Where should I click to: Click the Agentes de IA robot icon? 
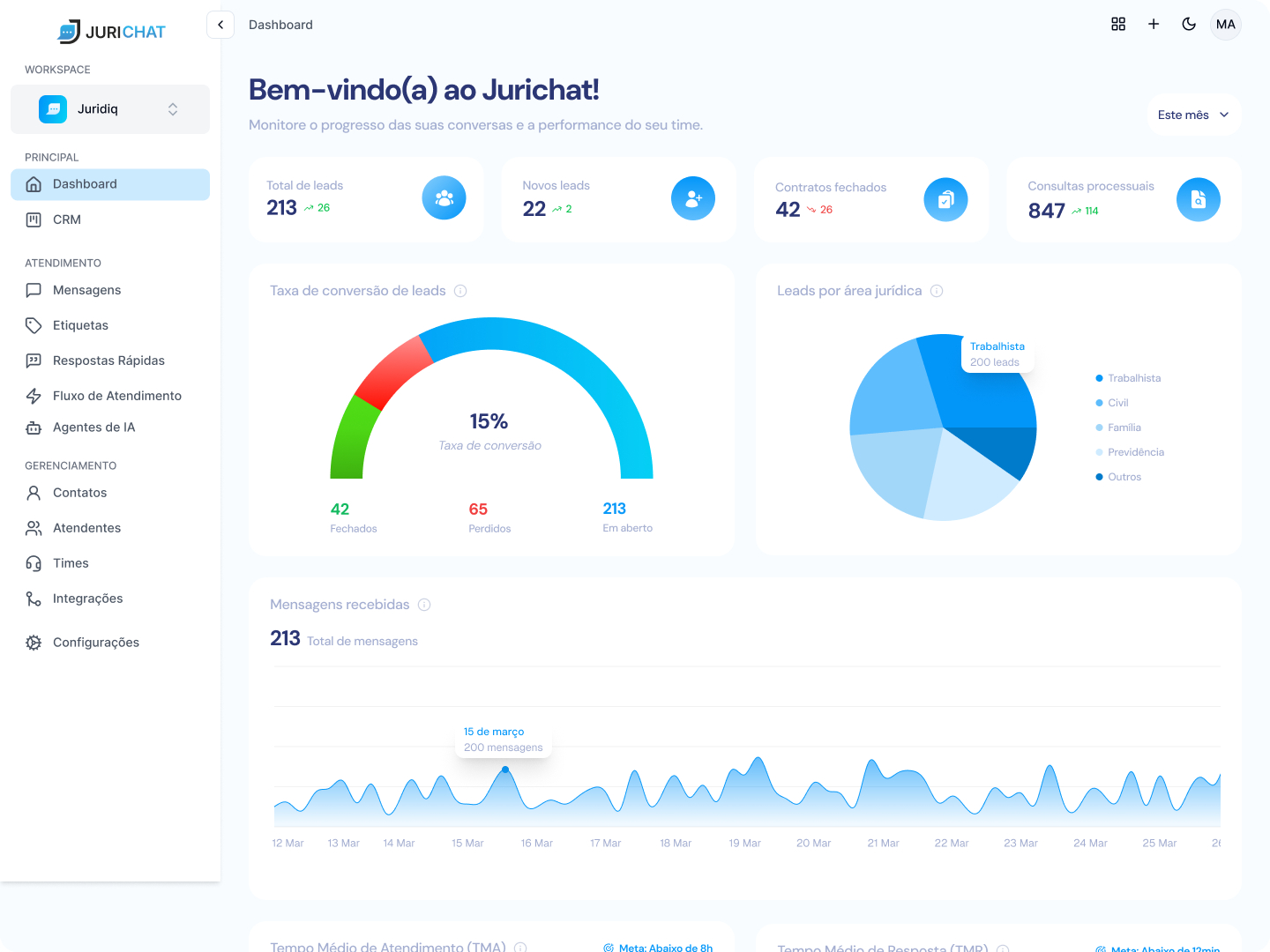tap(34, 428)
